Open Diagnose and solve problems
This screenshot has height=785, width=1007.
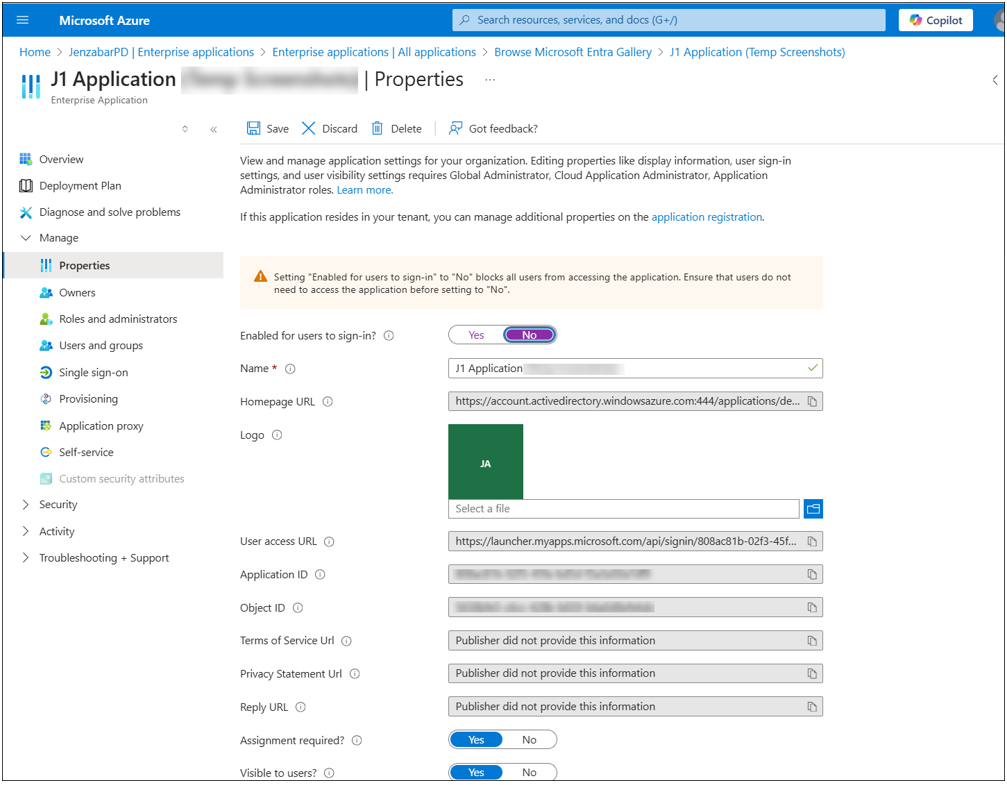[109, 212]
